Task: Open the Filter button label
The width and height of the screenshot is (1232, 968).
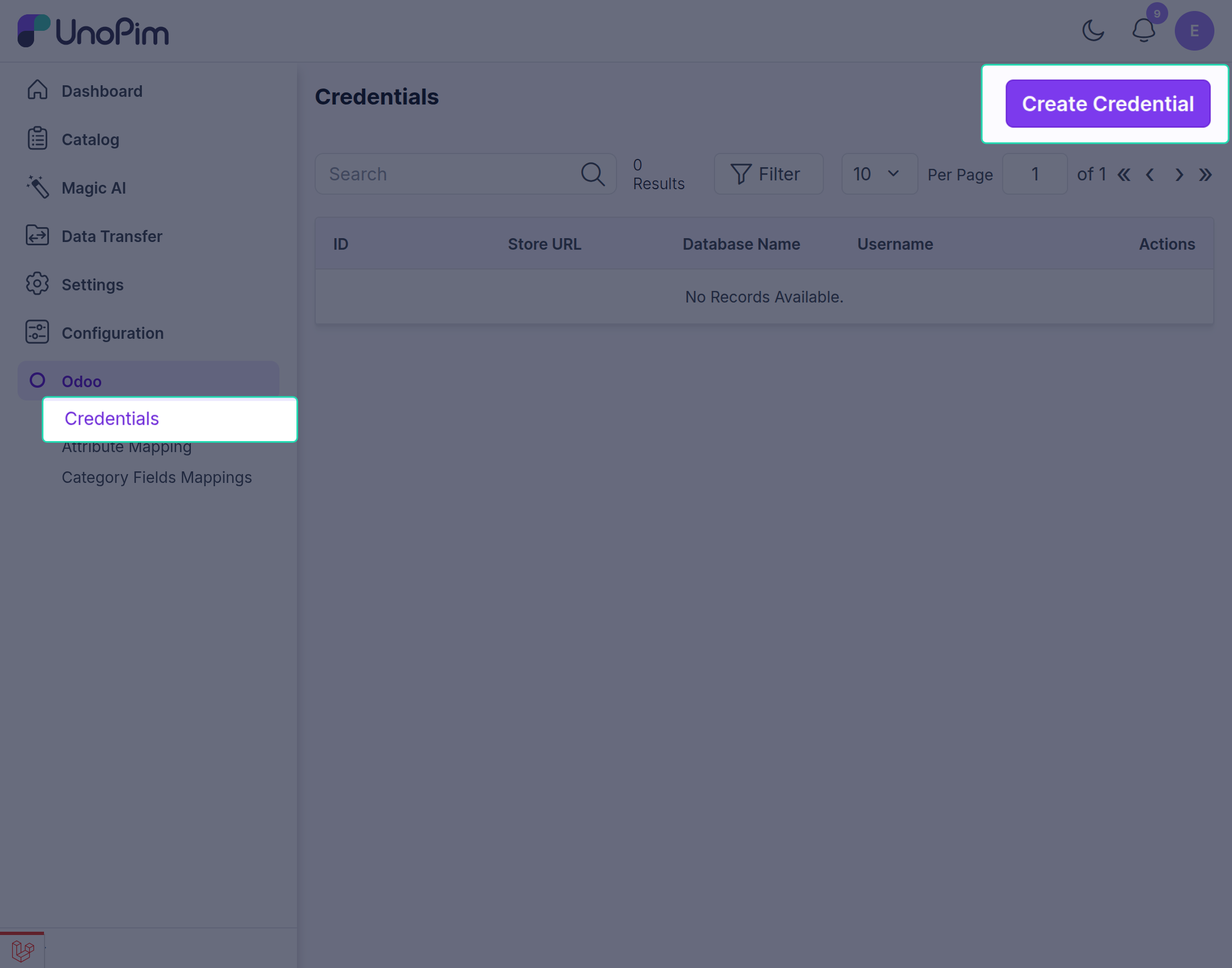Action: pyautogui.click(x=779, y=174)
